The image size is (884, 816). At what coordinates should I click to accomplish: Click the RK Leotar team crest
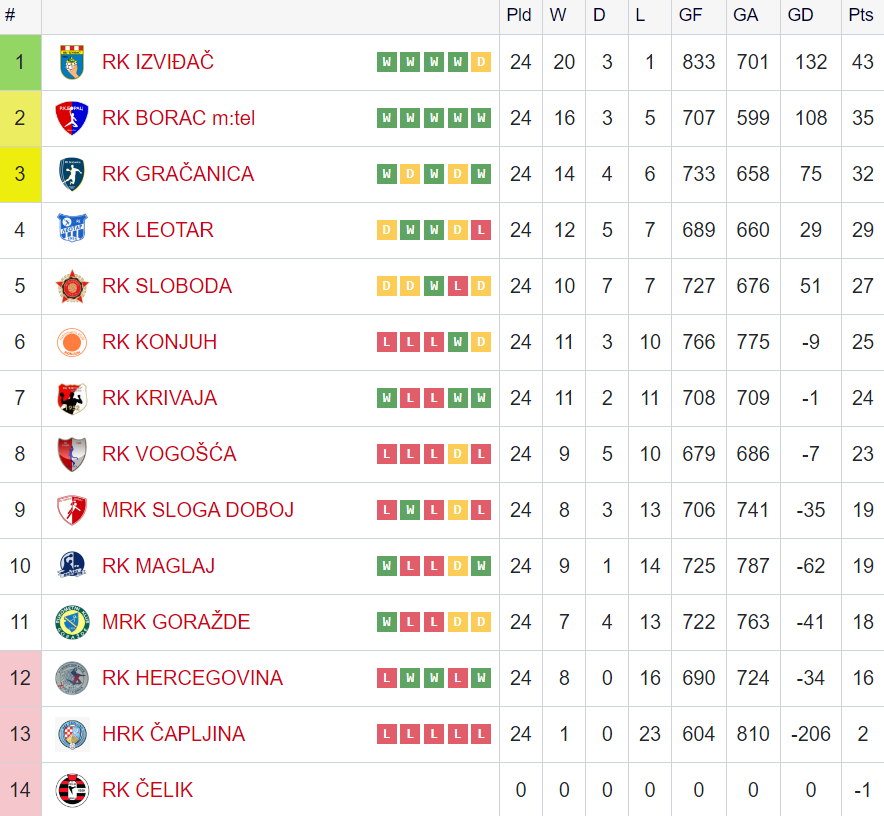pyautogui.click(x=72, y=230)
